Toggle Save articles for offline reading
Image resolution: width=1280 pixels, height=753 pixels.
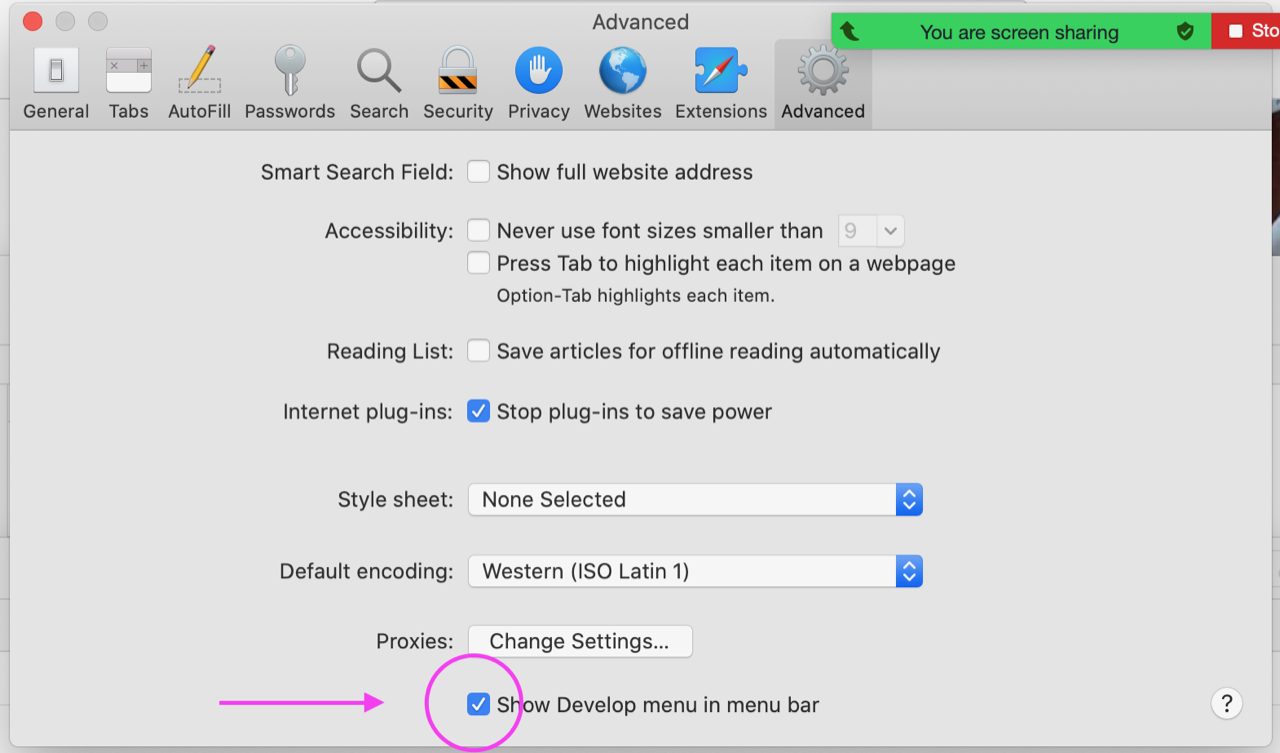479,351
